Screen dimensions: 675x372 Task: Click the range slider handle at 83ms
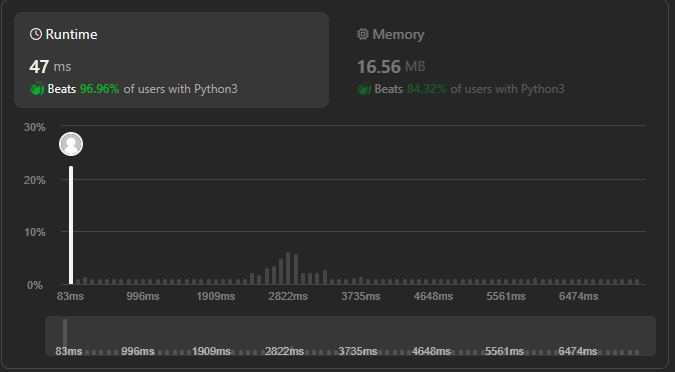(x=65, y=334)
